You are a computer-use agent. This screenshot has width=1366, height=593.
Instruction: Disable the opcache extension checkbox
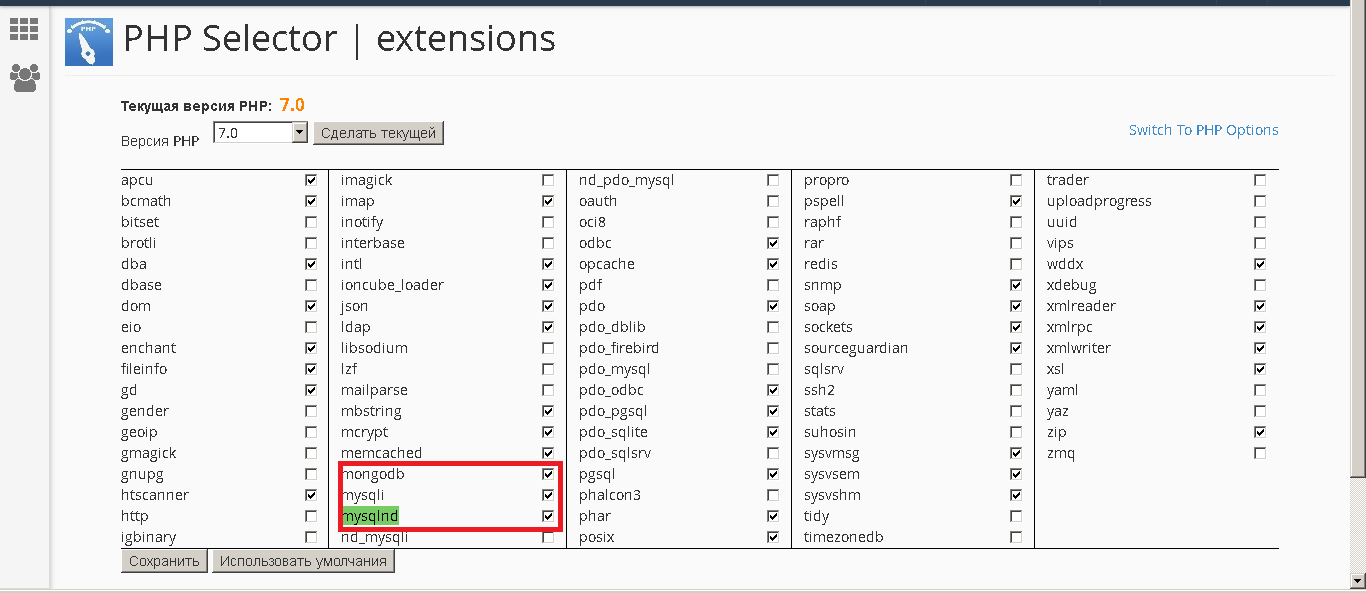773,264
